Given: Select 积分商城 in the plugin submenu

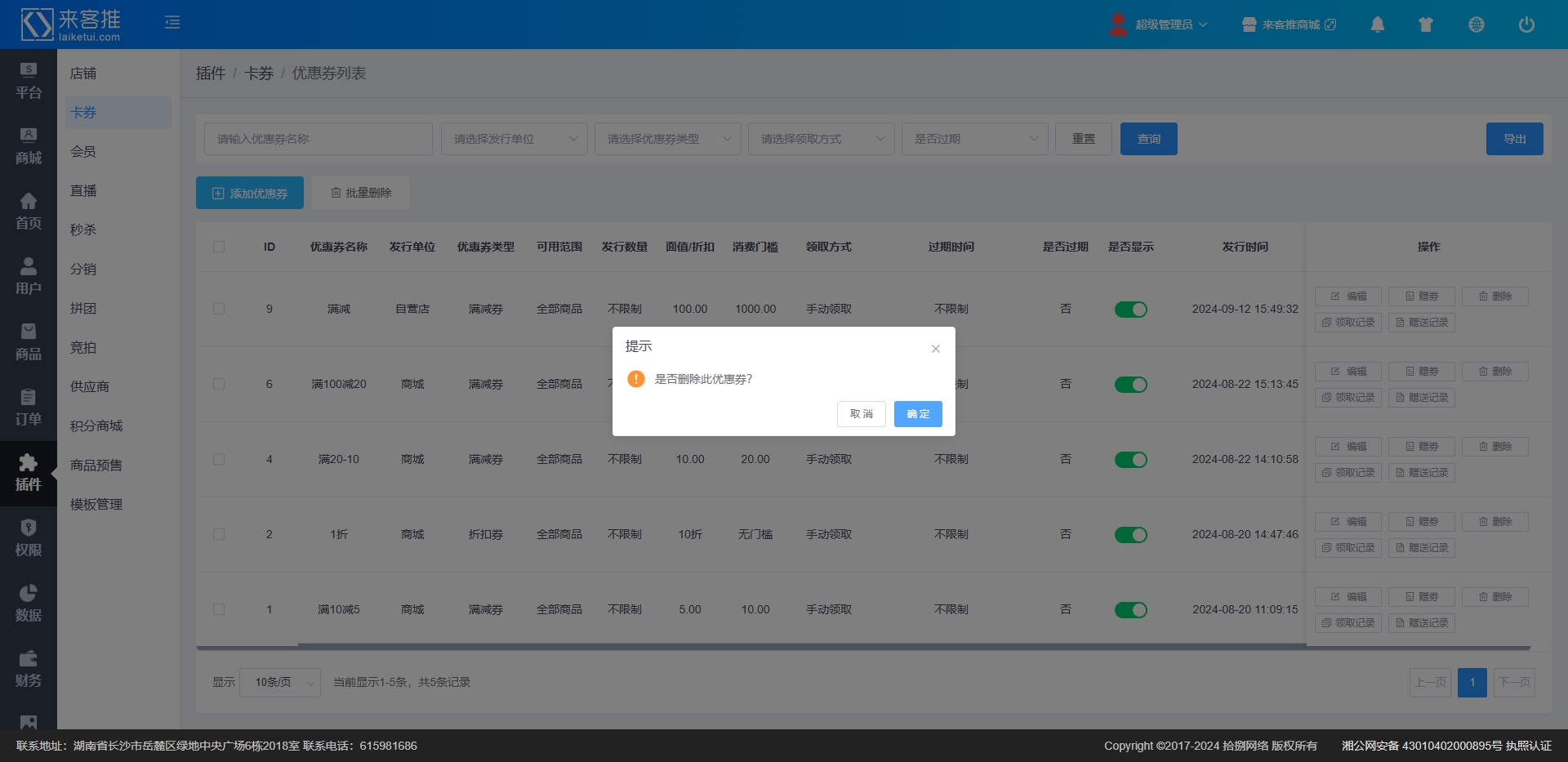Looking at the screenshot, I should [96, 426].
